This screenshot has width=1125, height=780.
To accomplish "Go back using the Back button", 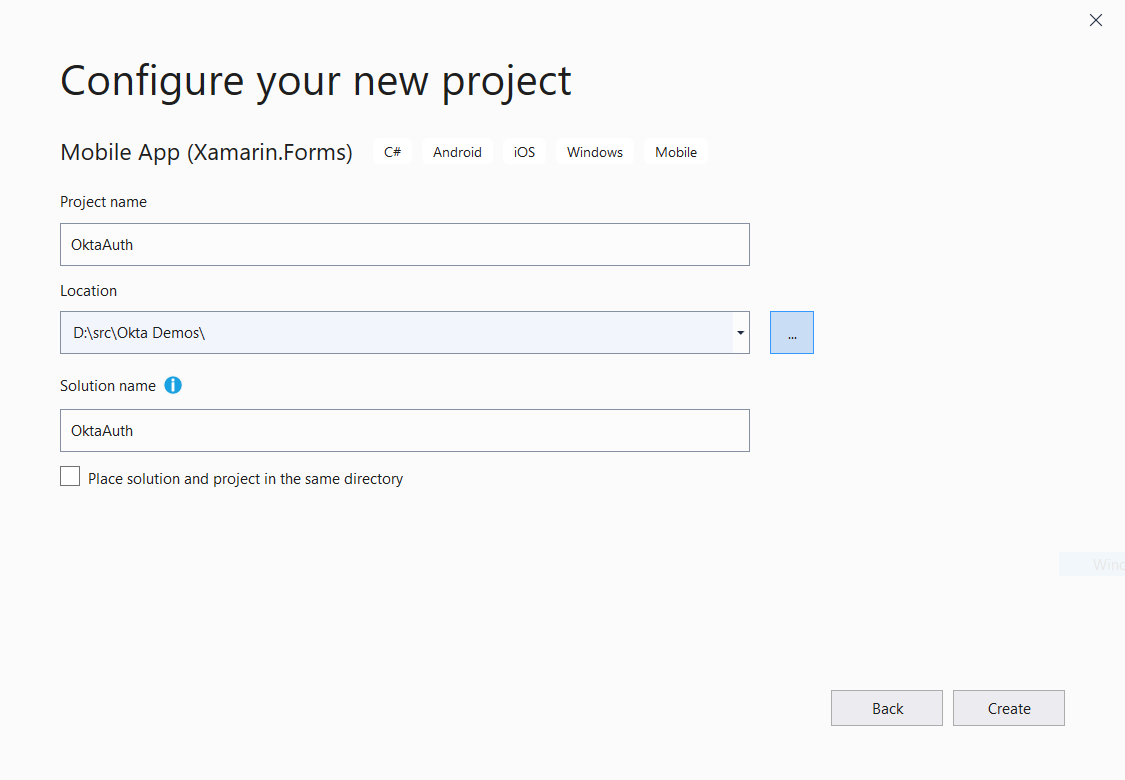I will click(x=887, y=708).
